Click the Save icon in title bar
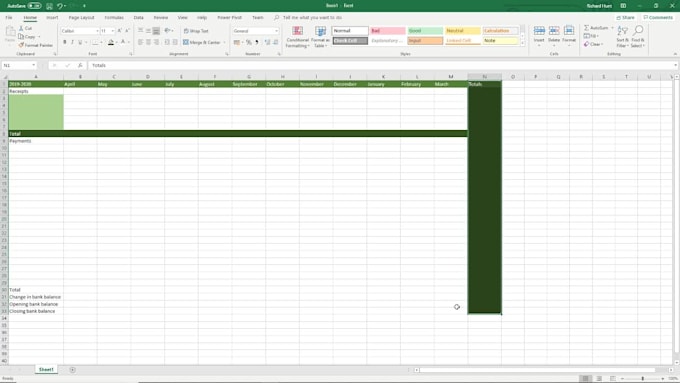 (49, 6)
